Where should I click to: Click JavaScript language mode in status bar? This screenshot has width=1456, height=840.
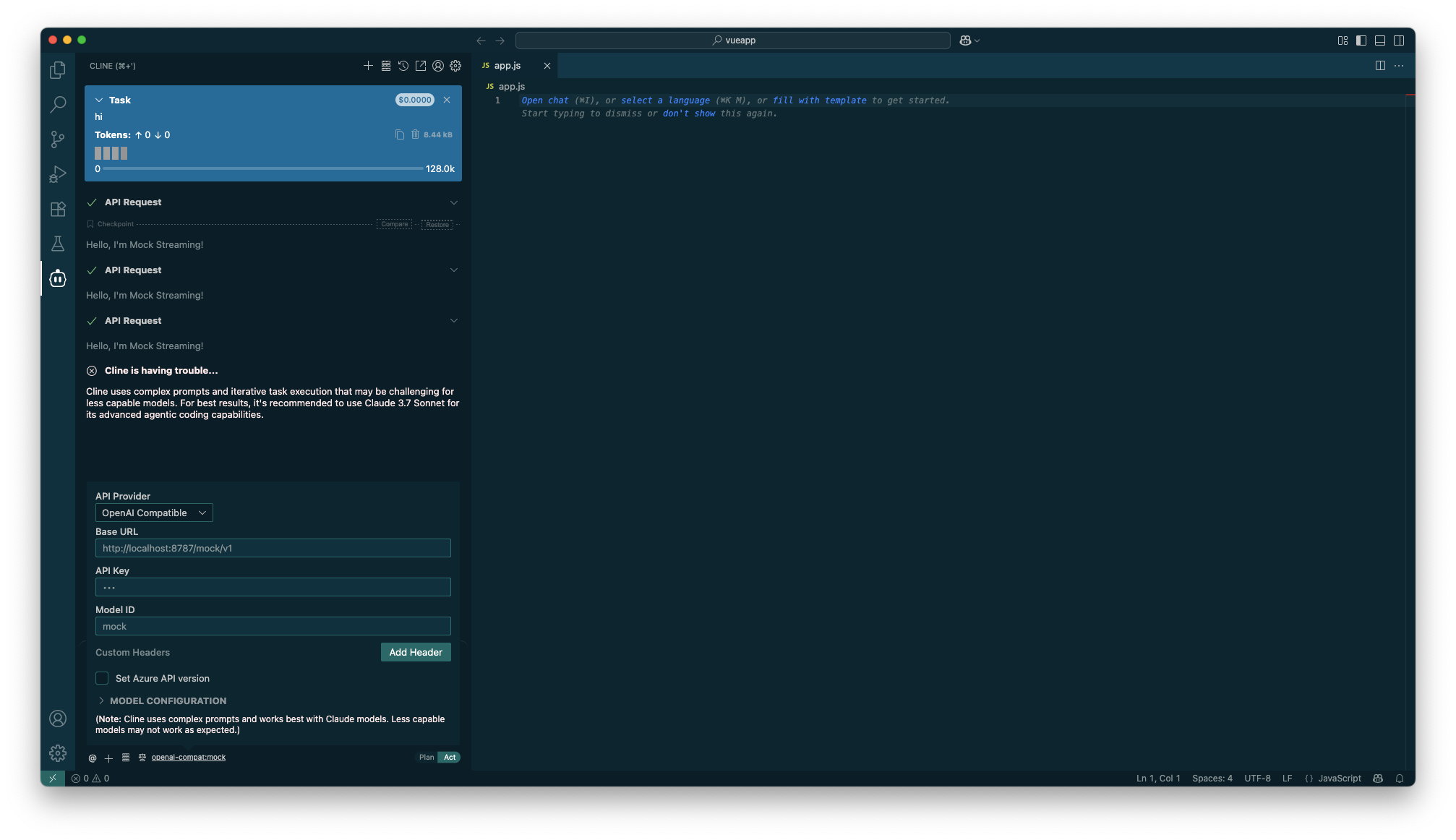[x=1339, y=779]
